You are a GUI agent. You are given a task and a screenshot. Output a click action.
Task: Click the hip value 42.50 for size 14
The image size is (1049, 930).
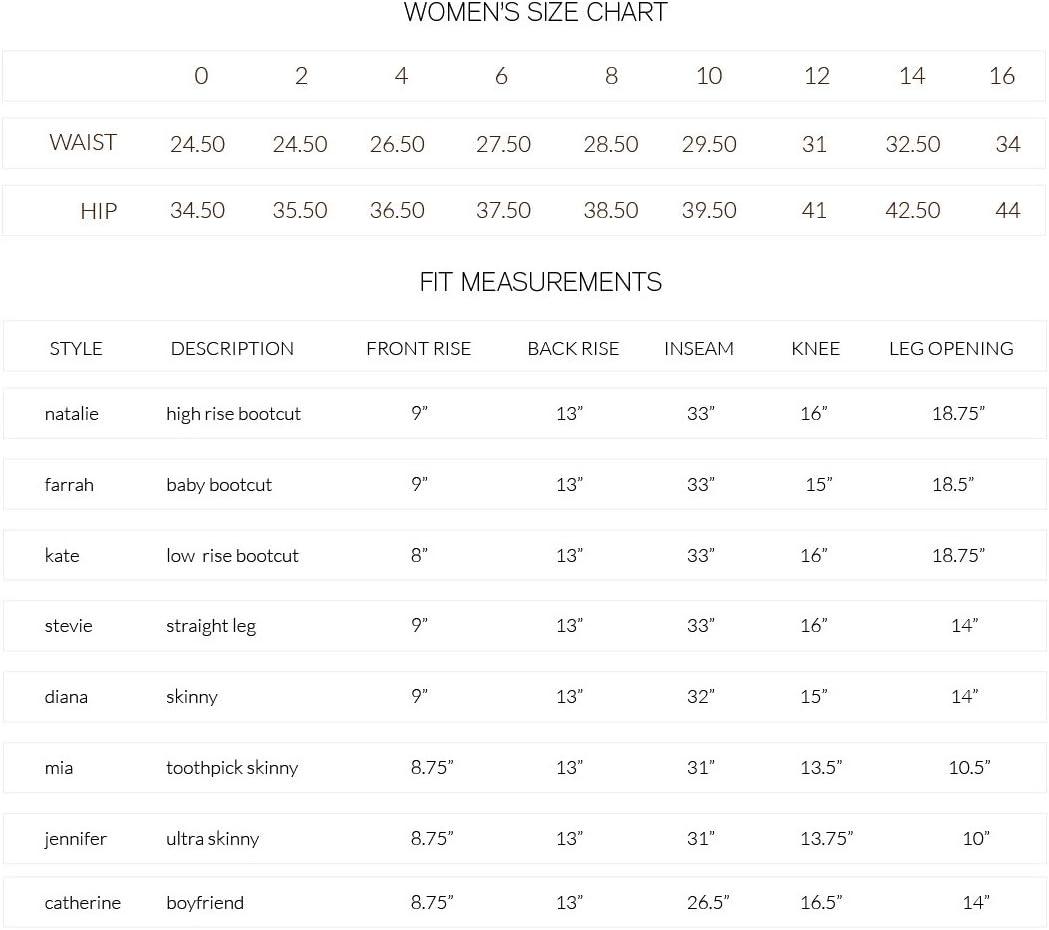tap(912, 210)
